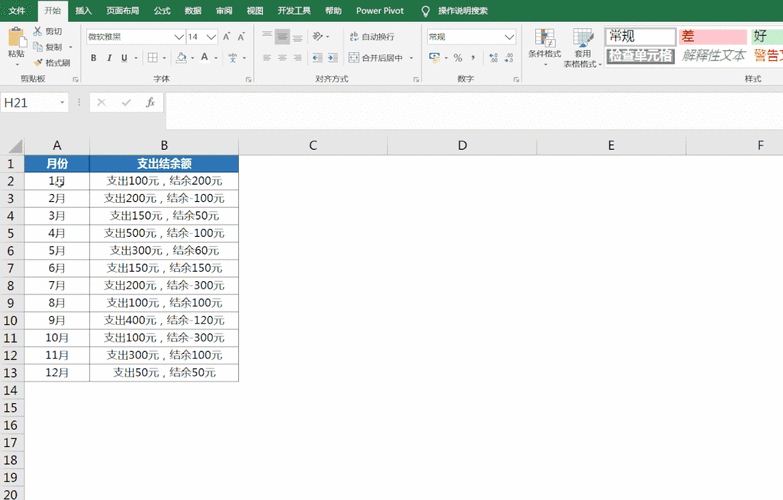Screen dimensions: 783x500
Task: Open the File (文件) tab
Action: click(x=16, y=10)
